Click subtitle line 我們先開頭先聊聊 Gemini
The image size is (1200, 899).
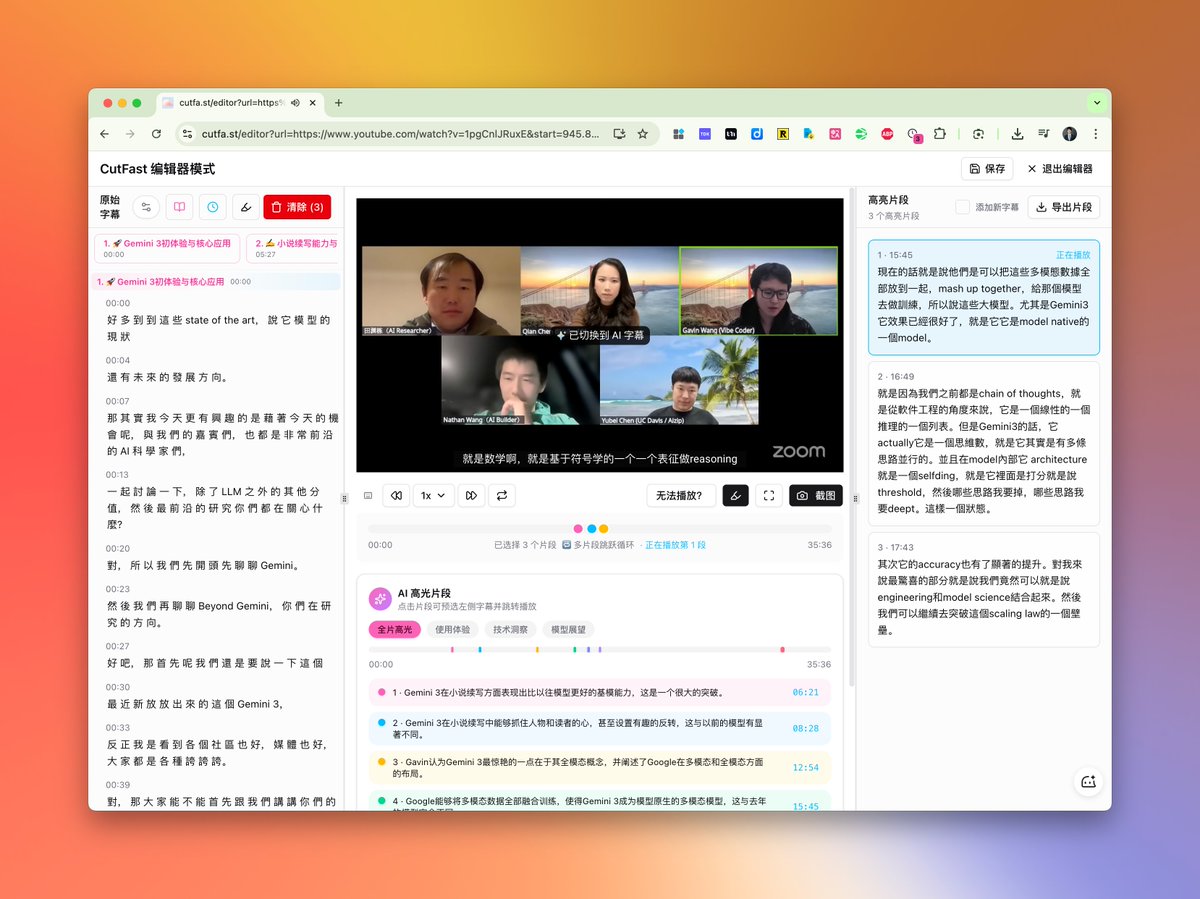click(204, 565)
